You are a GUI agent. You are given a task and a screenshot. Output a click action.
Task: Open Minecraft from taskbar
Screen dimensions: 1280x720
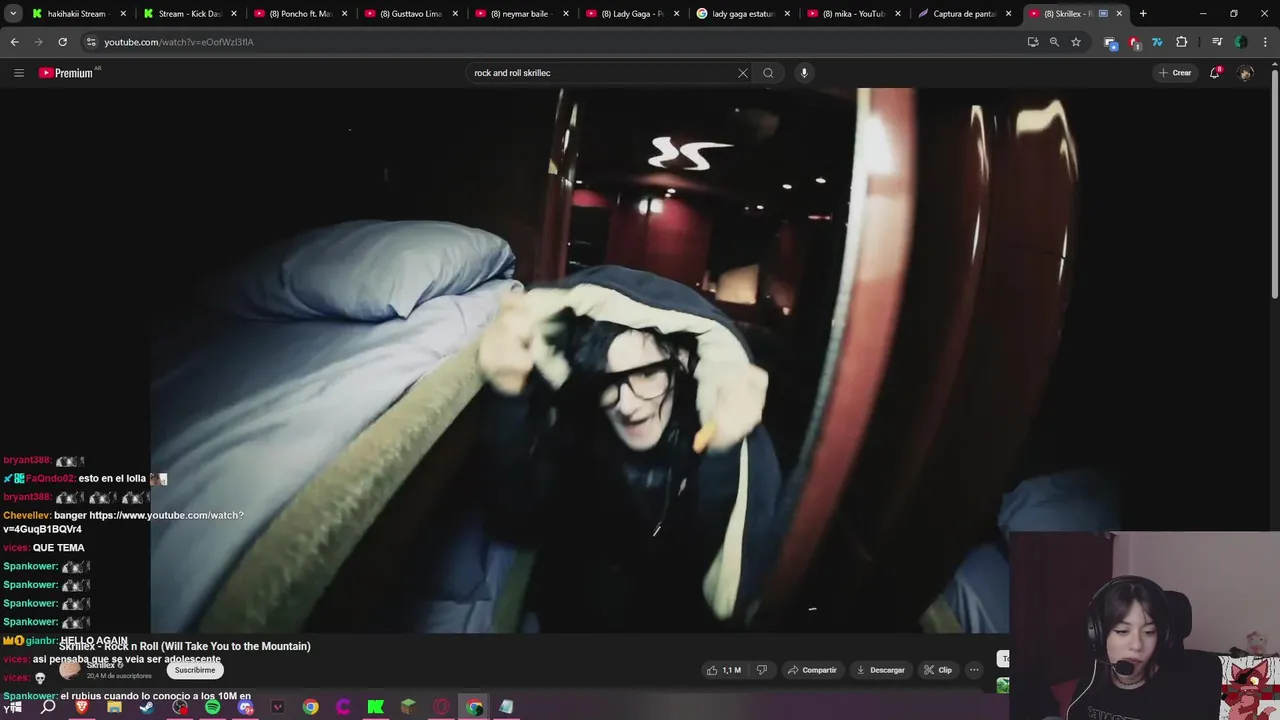(x=408, y=707)
